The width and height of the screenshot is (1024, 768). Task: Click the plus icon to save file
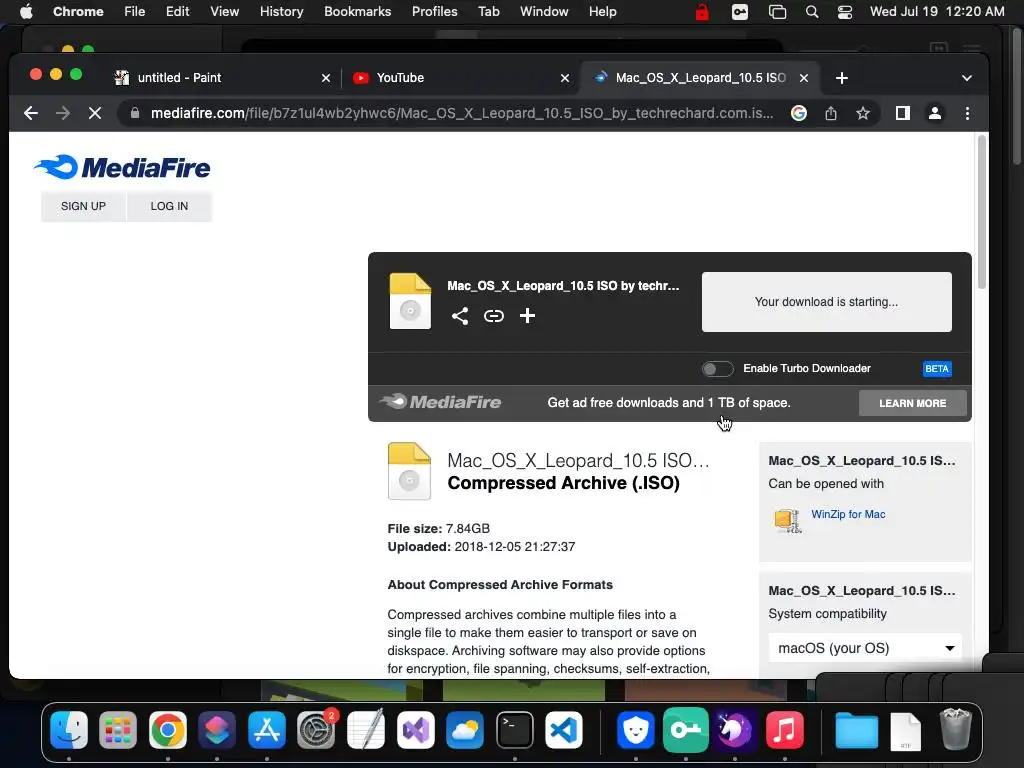coord(527,316)
